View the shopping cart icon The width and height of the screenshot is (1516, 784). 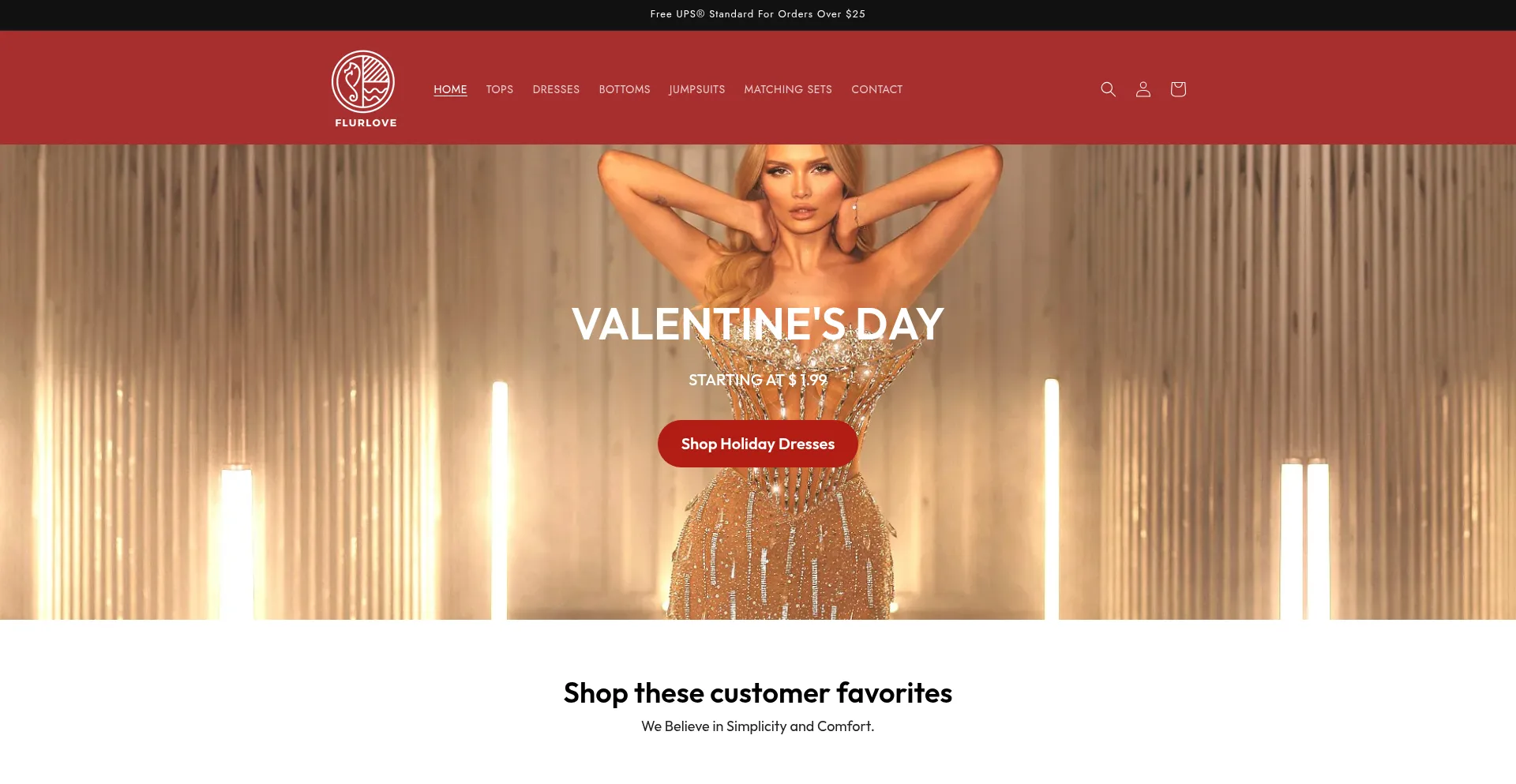(x=1177, y=89)
